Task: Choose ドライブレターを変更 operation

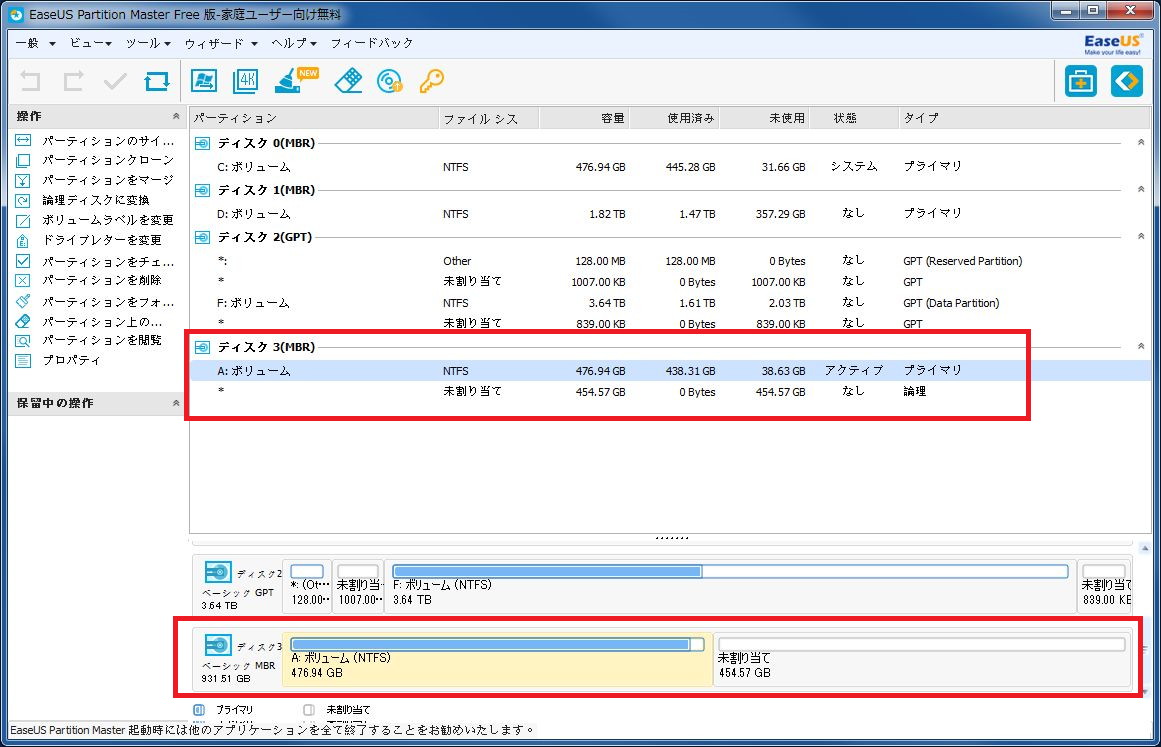Action: (101, 240)
